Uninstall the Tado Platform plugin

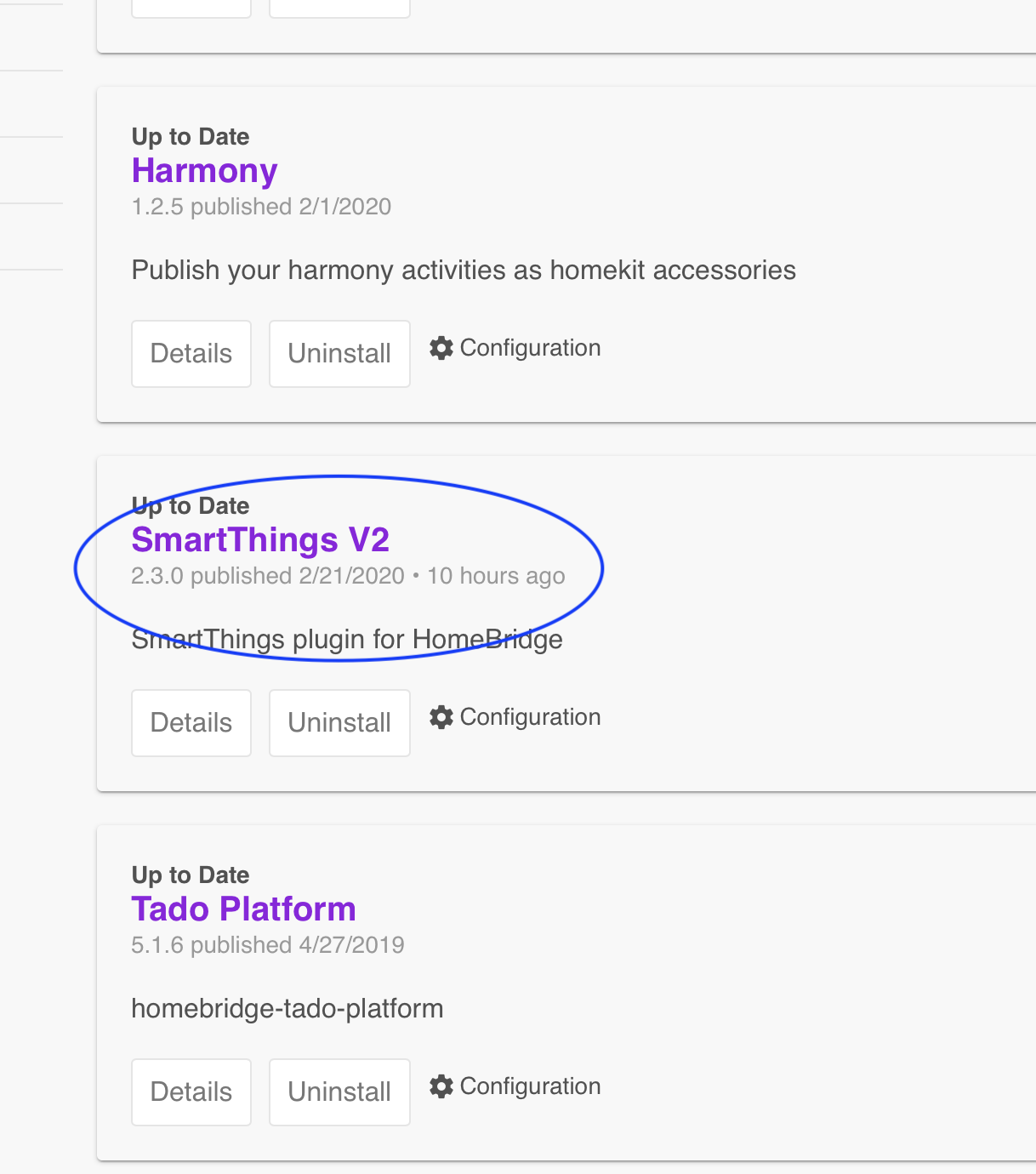pos(339,1091)
